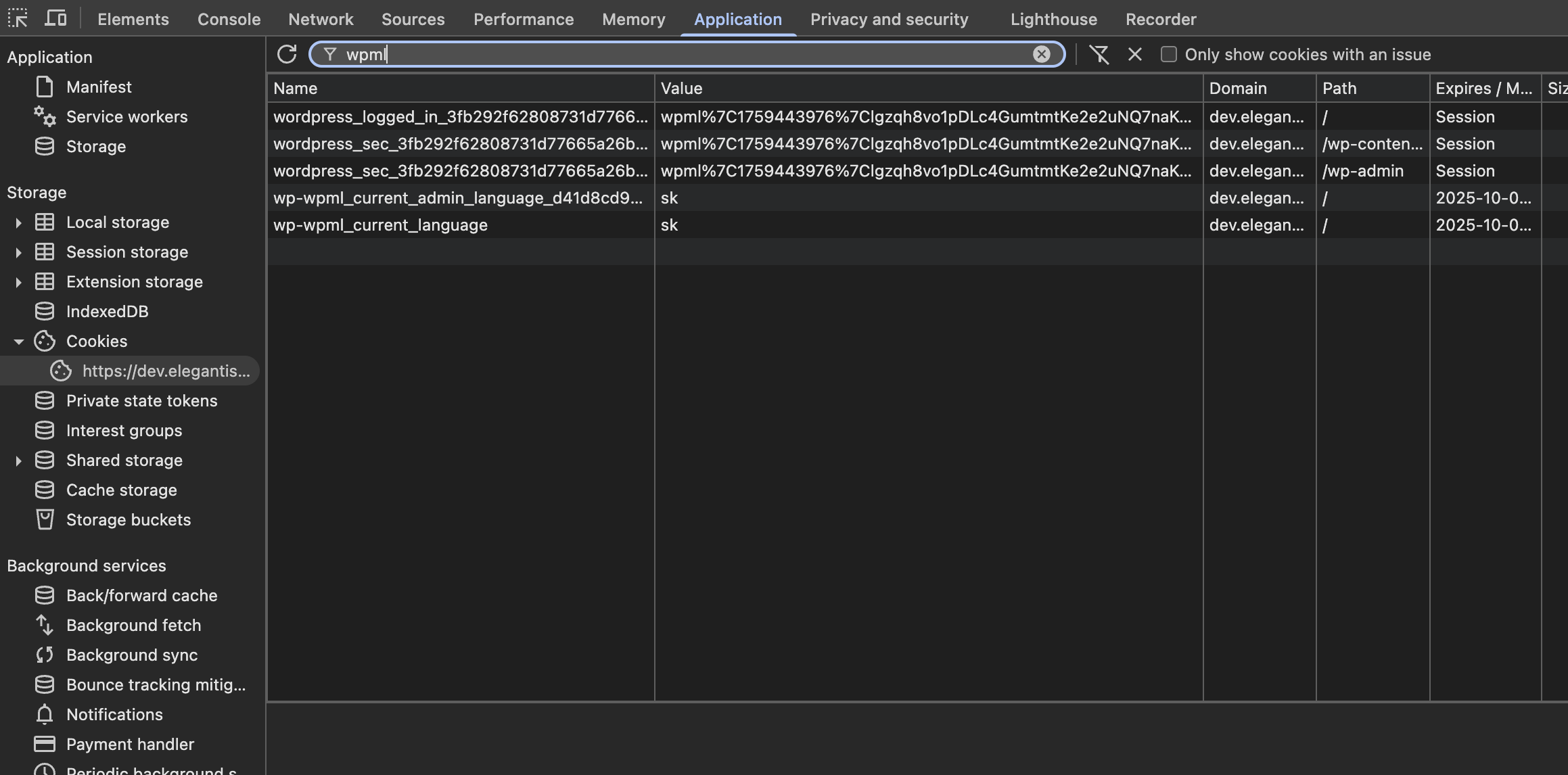Refresh the cookies list
1568x775 pixels.
coord(287,54)
